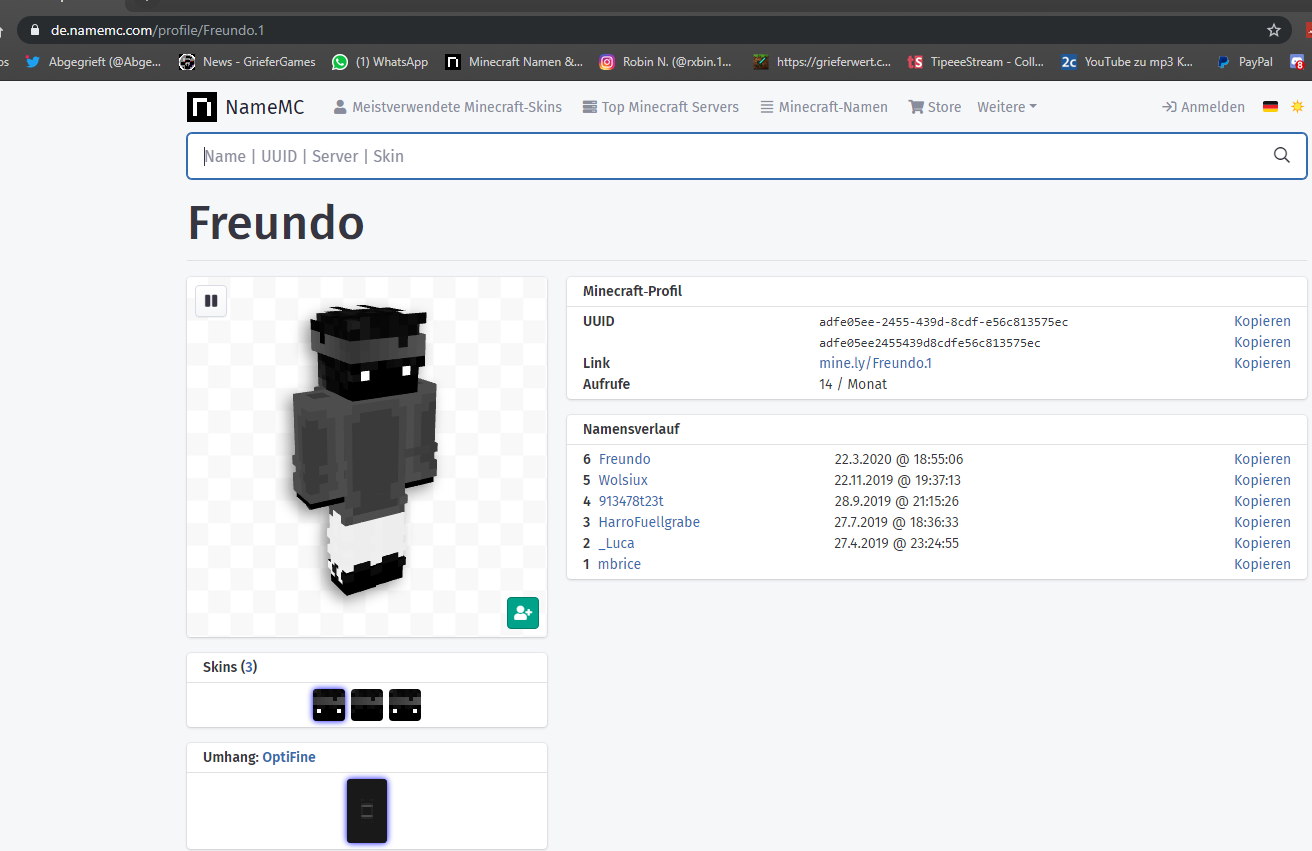Toggle the sun theme icon

[1297, 107]
